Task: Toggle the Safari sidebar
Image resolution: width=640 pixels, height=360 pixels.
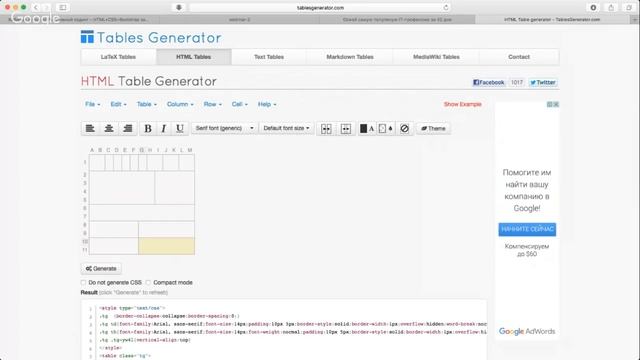Action: point(63,8)
